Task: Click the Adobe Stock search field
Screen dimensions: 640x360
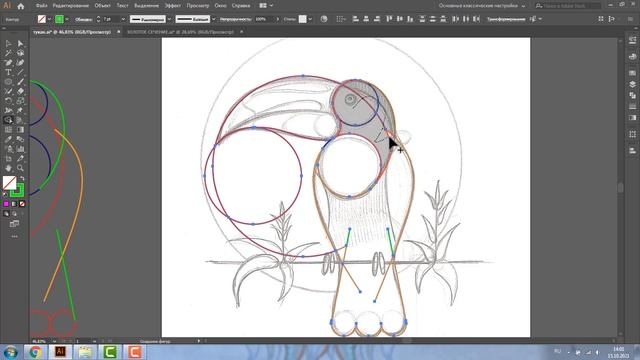Action: pyautogui.click(x=567, y=6)
